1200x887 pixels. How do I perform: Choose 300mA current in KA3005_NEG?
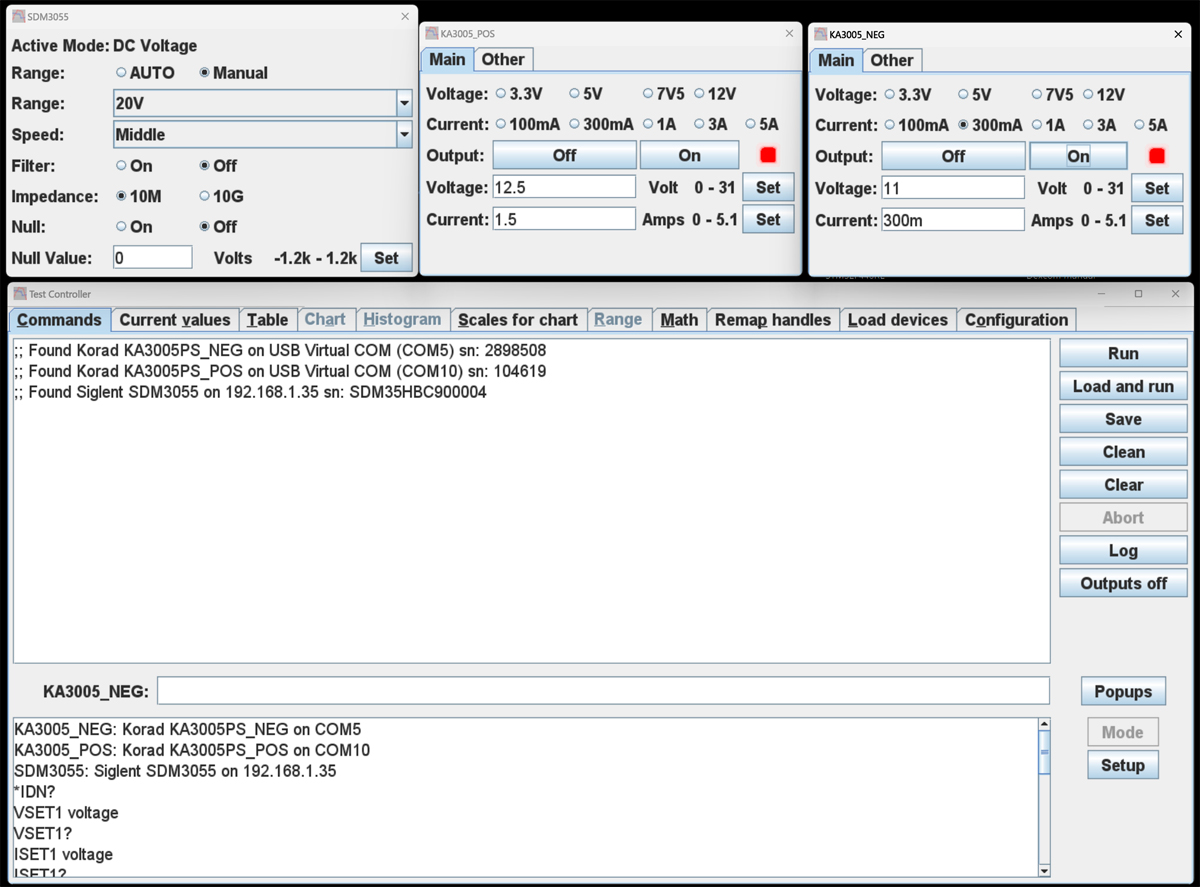pos(990,126)
